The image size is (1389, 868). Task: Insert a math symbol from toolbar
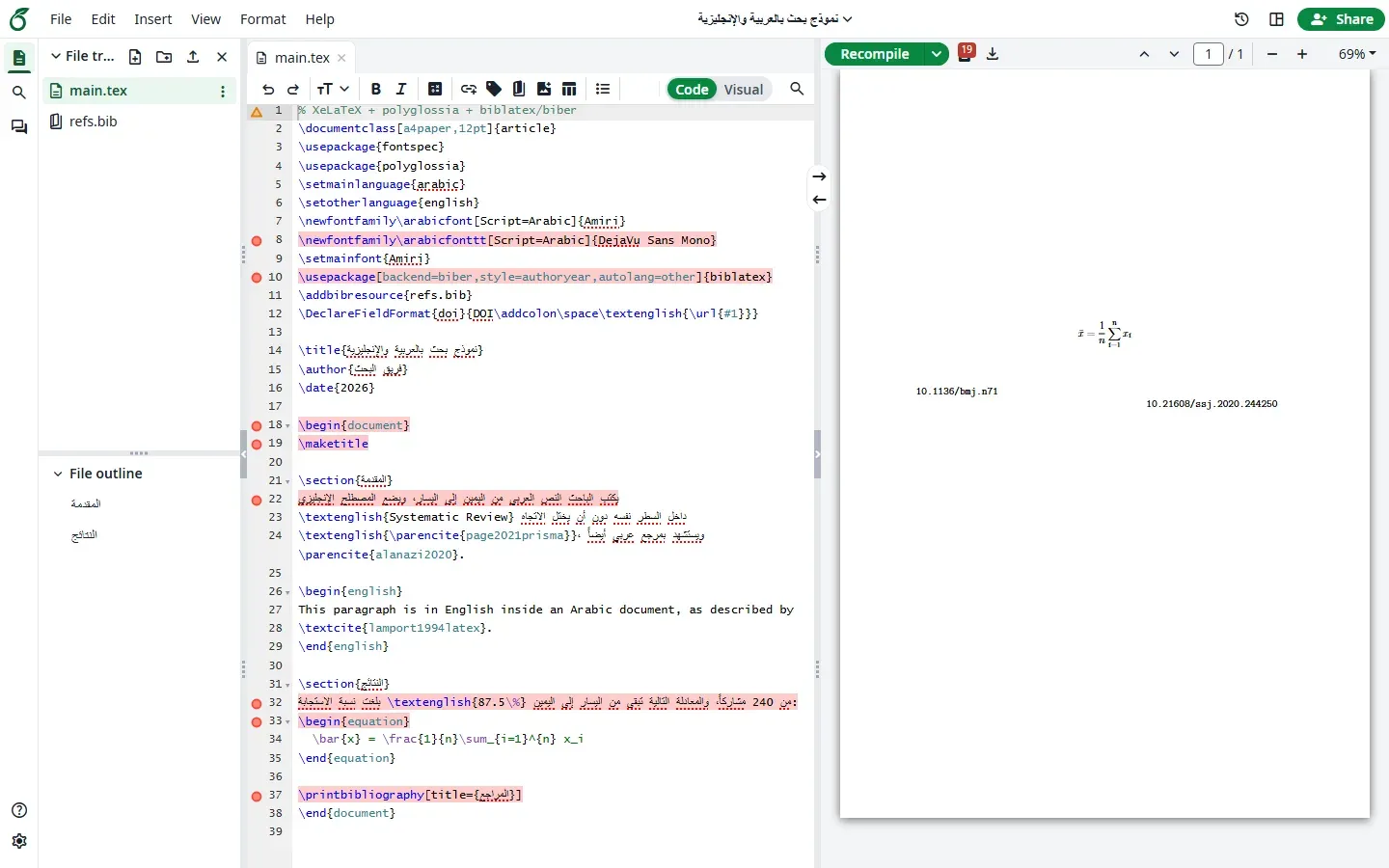click(x=435, y=89)
